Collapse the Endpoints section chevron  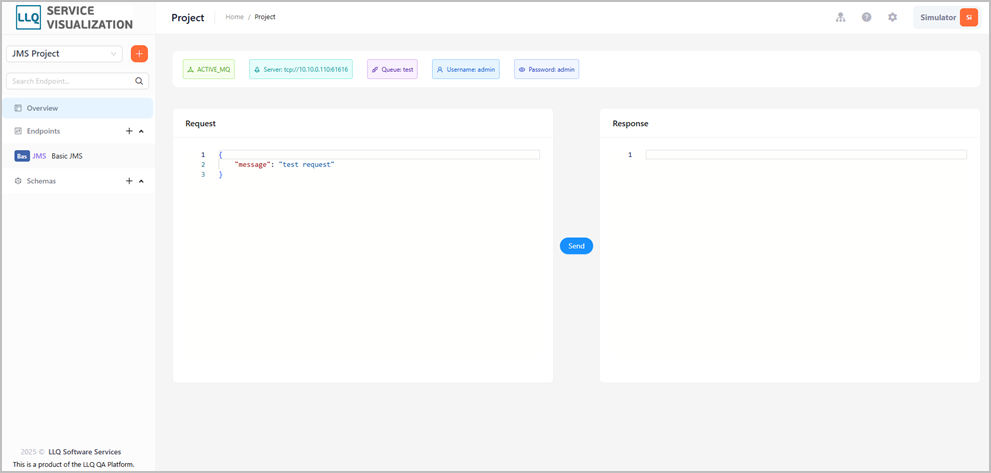(141, 132)
